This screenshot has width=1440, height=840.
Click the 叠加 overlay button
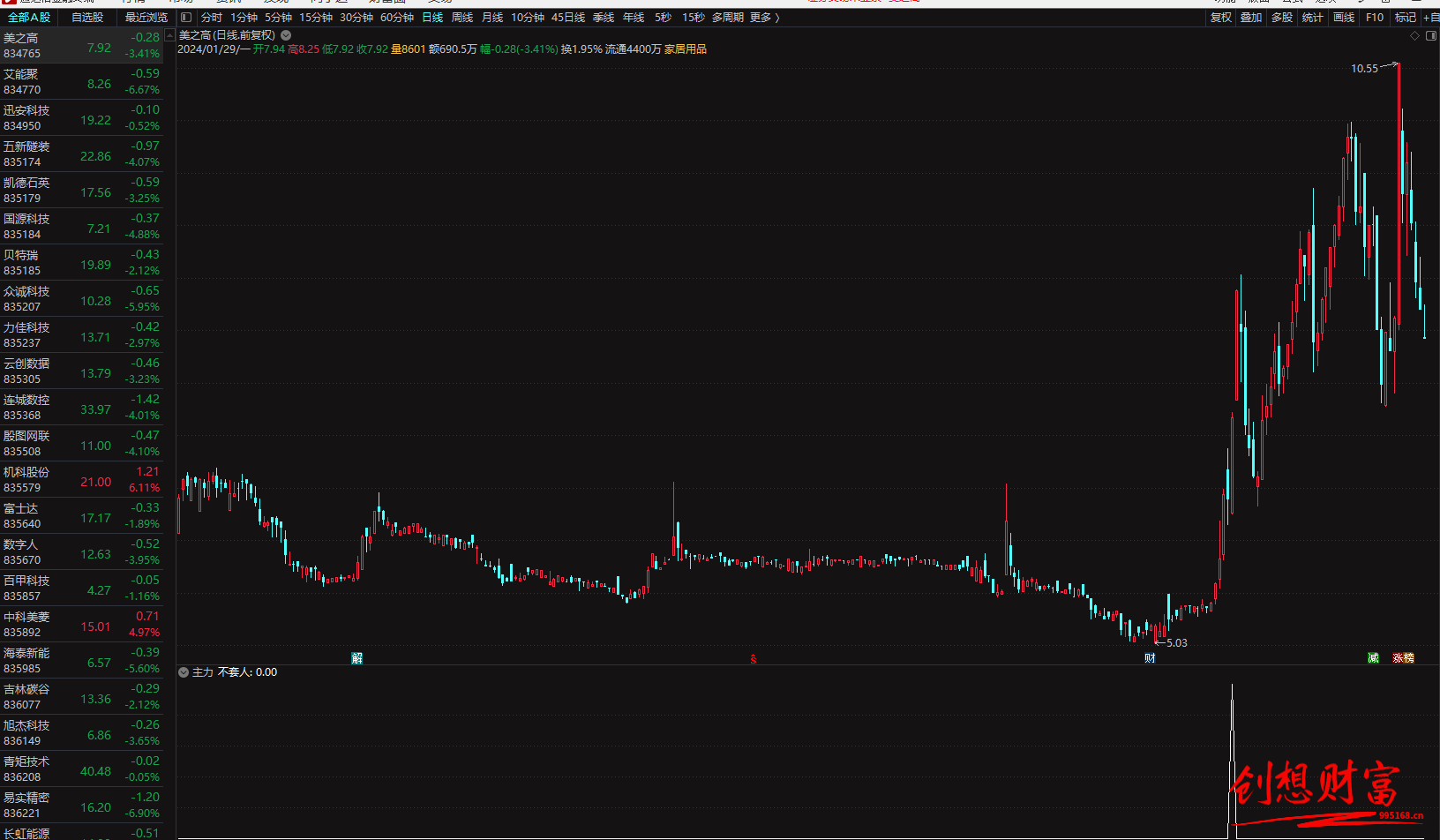pos(1251,17)
